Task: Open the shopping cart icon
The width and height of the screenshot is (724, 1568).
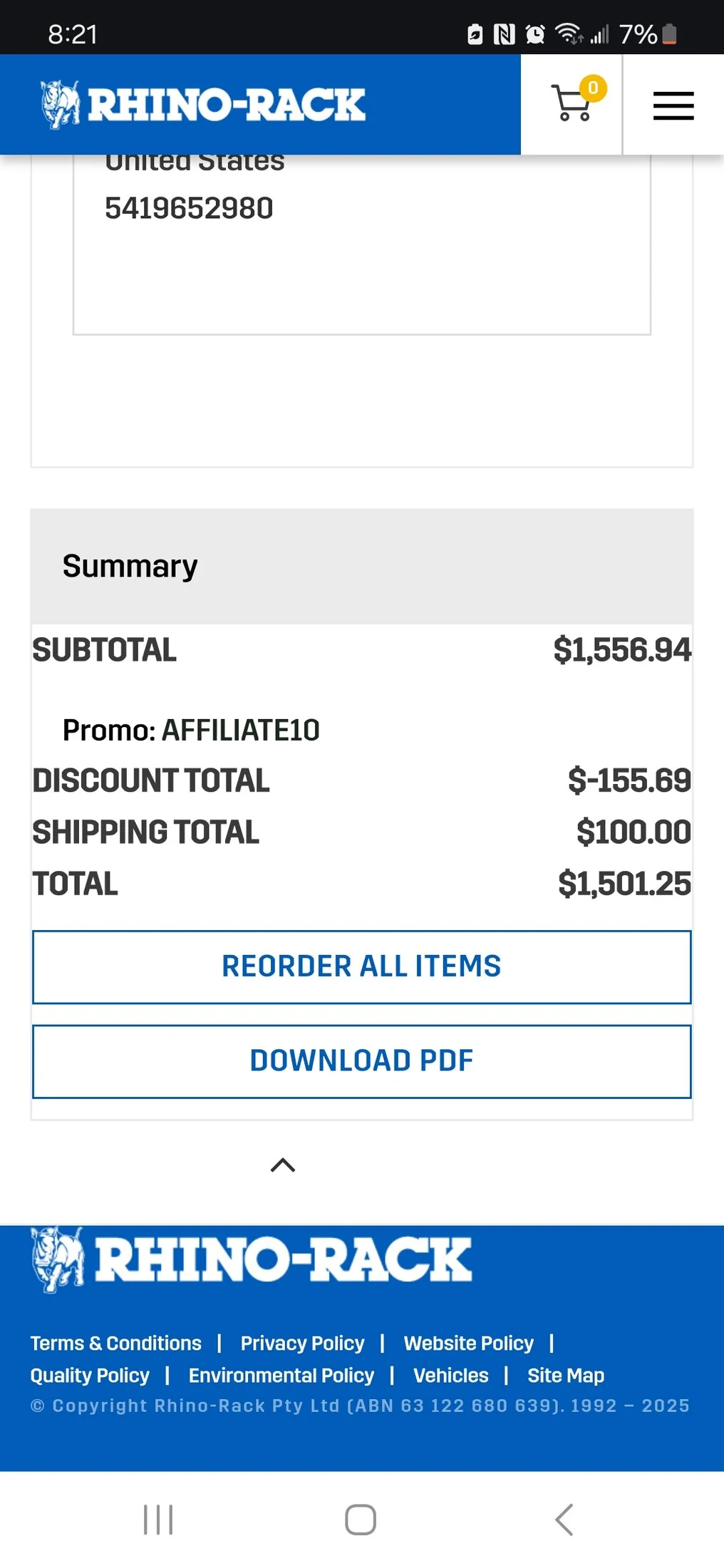Action: [x=572, y=104]
